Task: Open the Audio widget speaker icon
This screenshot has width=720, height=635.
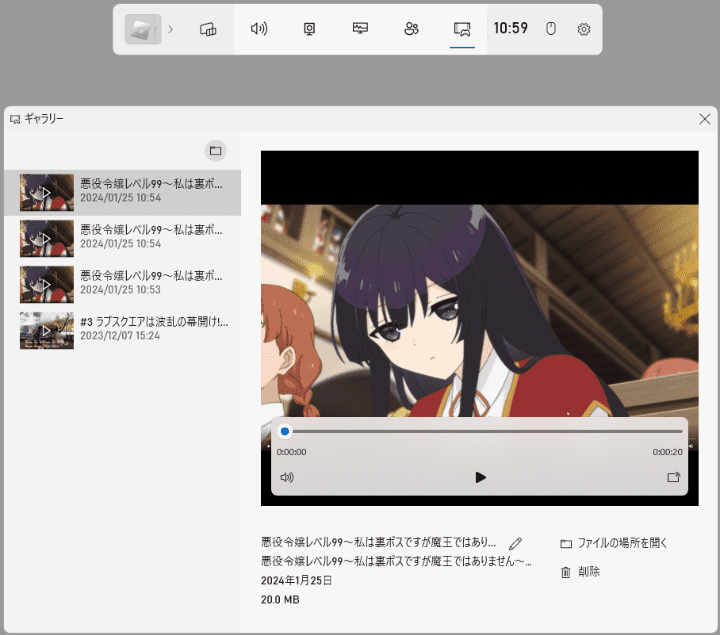Action: (259, 29)
